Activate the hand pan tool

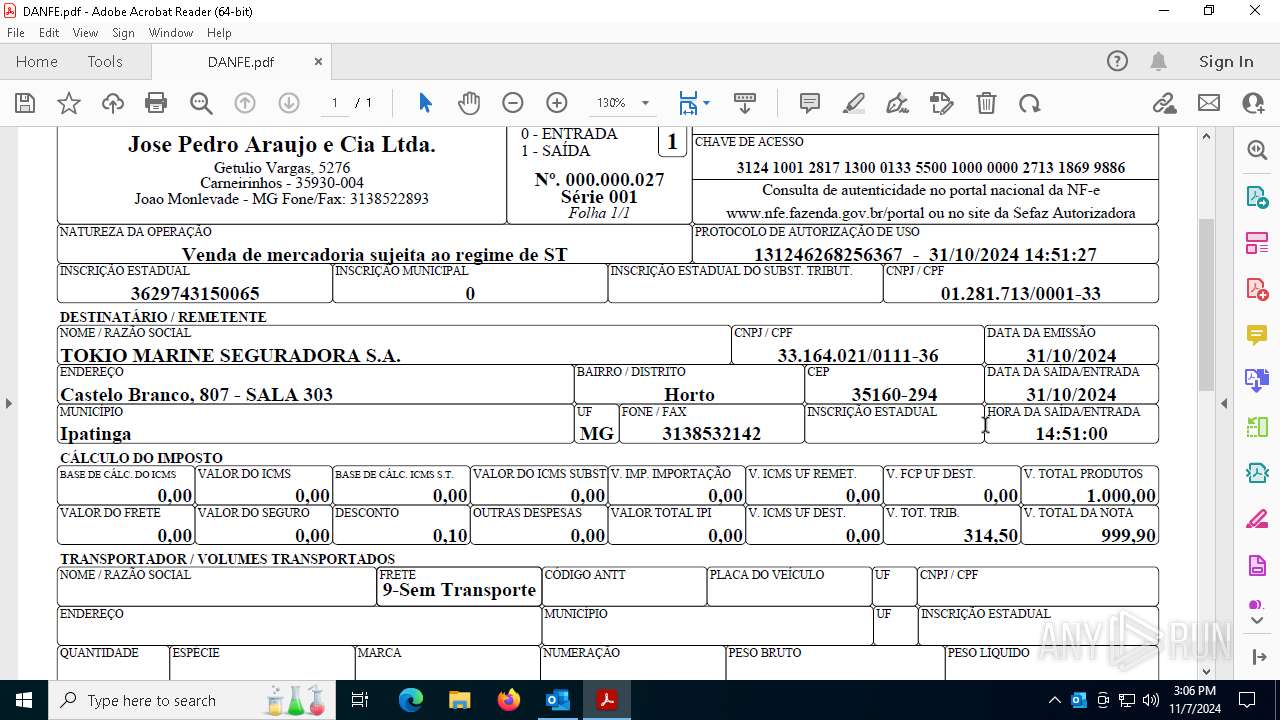(x=469, y=103)
